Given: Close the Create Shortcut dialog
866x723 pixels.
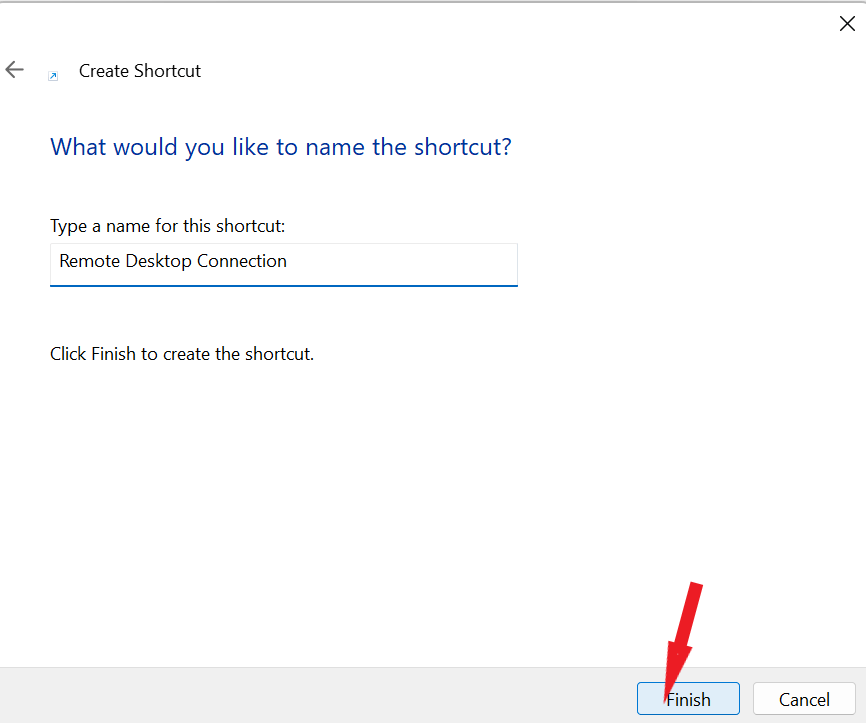Looking at the screenshot, I should pyautogui.click(x=846, y=24).
